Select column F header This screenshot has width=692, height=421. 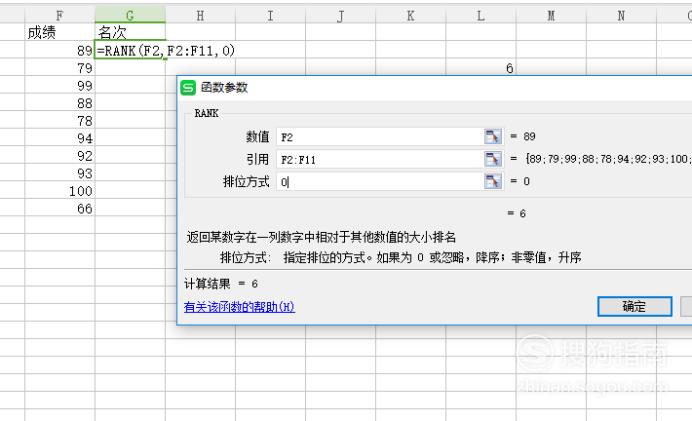[x=60, y=15]
